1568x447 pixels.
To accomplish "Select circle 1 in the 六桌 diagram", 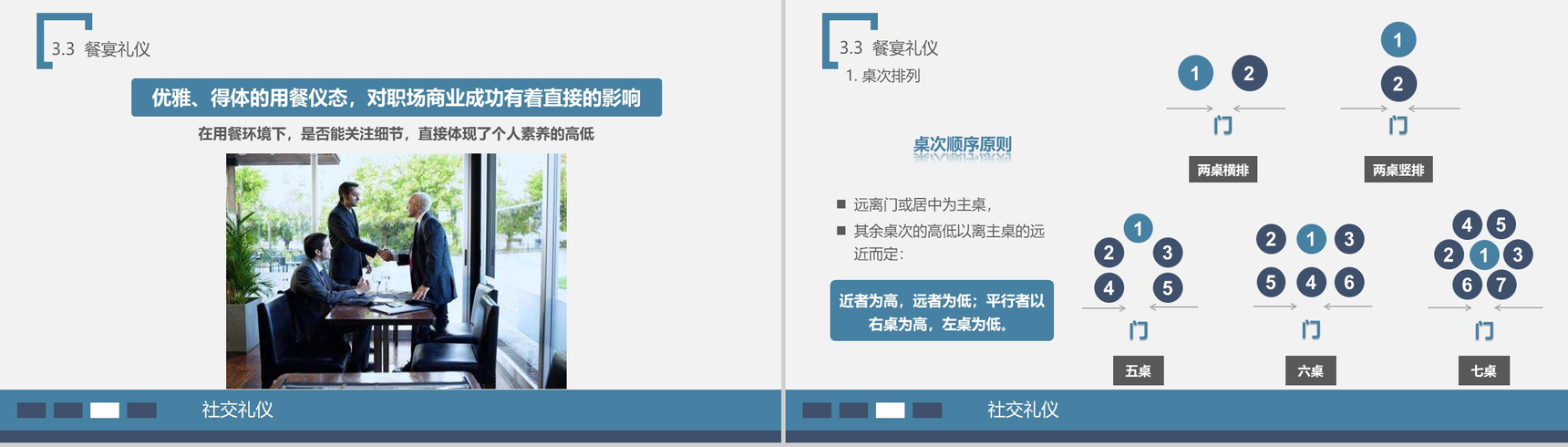I will point(1311,239).
